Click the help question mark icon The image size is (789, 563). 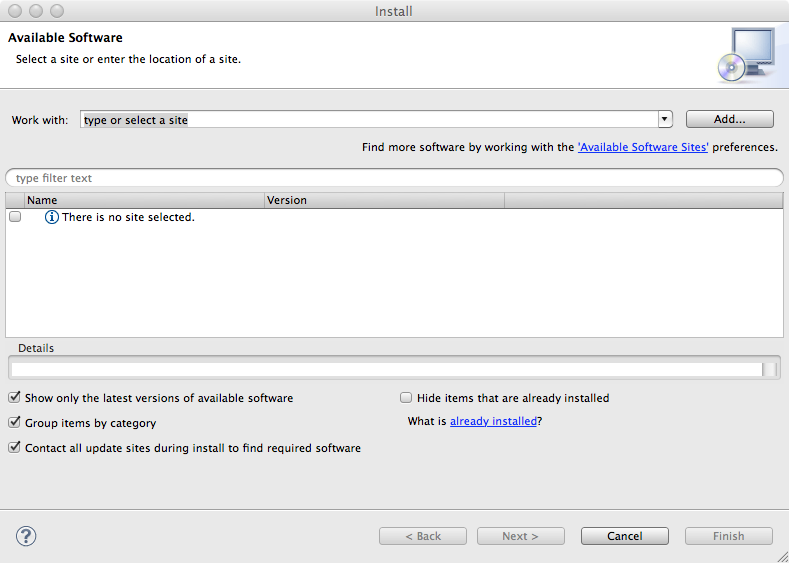tap(26, 536)
